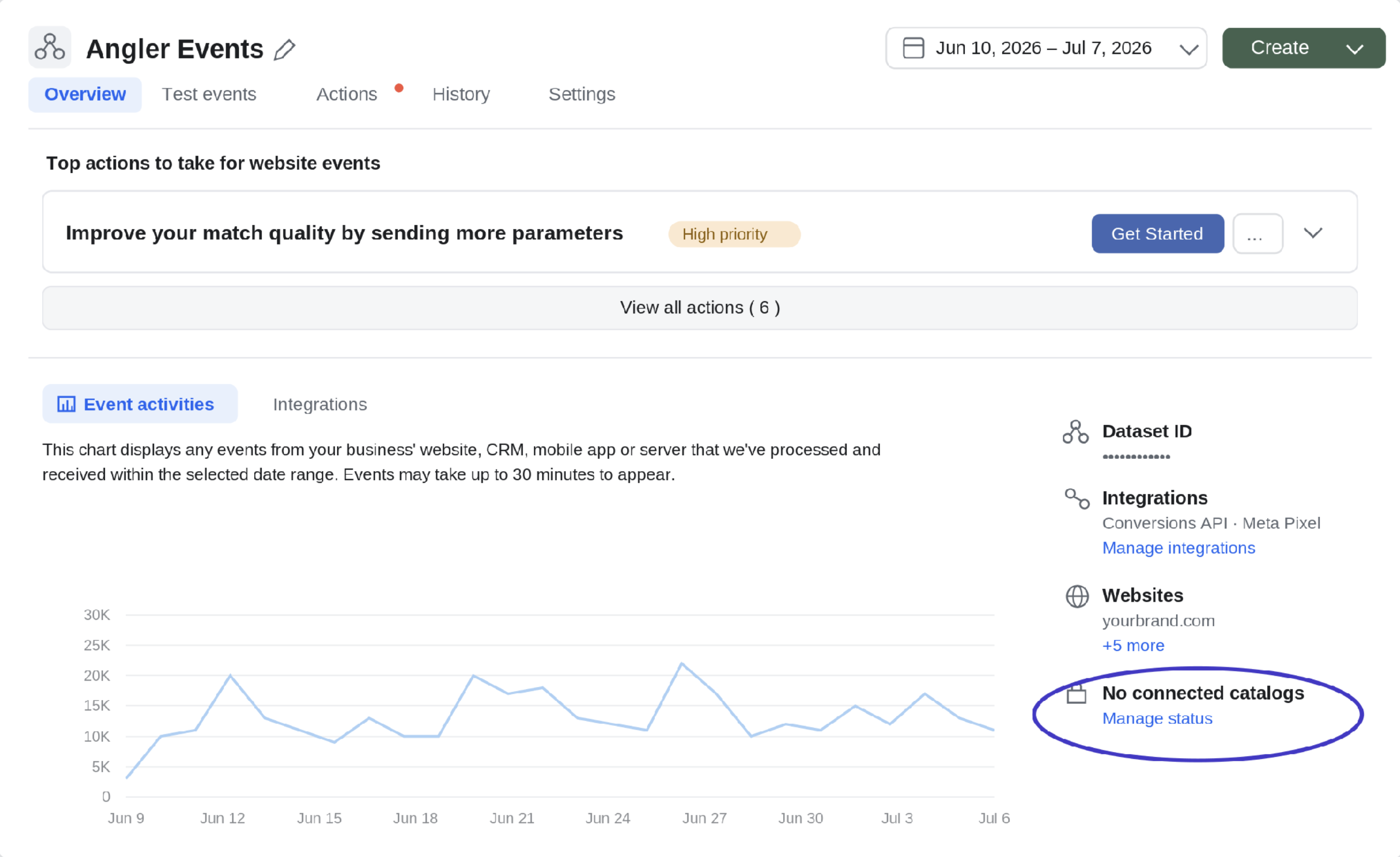Click the masked Dataset ID value
Image resolution: width=1400 pixels, height=857 pixels.
point(1136,456)
